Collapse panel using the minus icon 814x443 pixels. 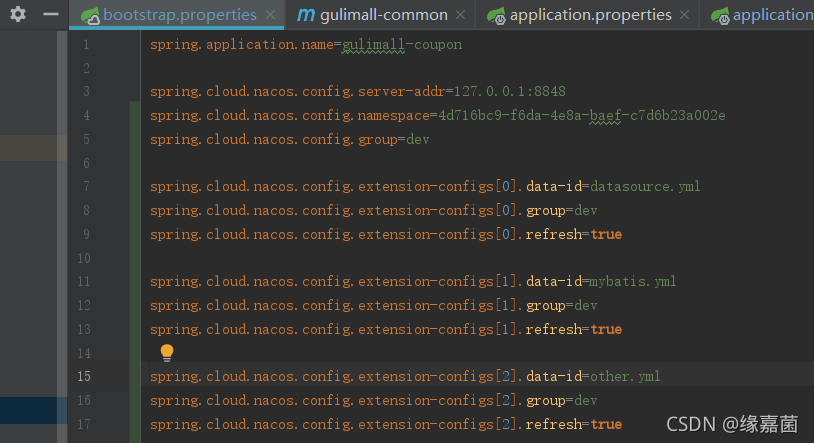50,14
